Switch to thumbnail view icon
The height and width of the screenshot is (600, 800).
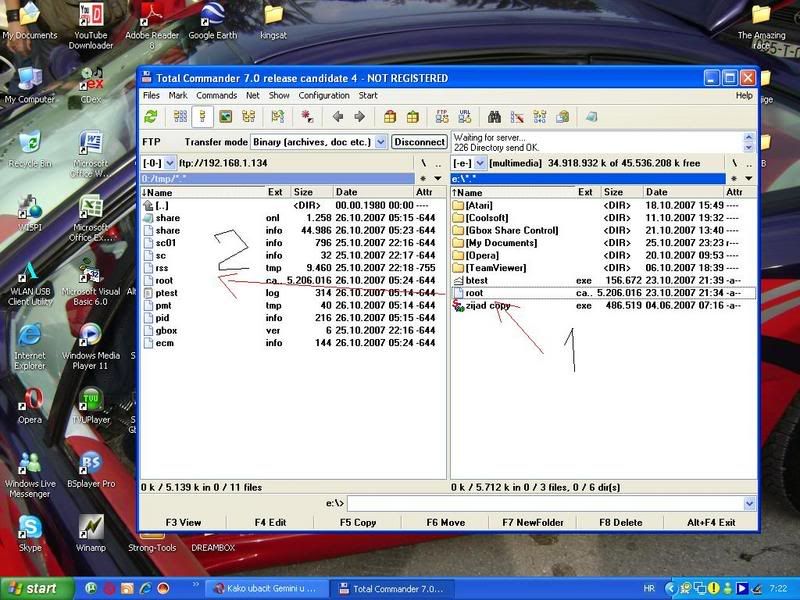(x=226, y=117)
